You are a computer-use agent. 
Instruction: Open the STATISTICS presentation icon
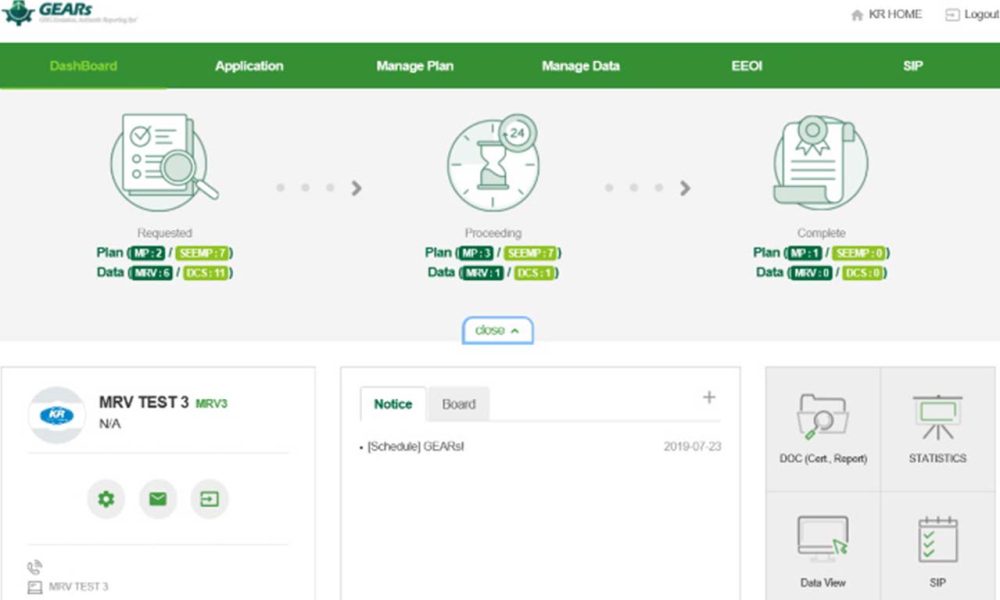(938, 417)
